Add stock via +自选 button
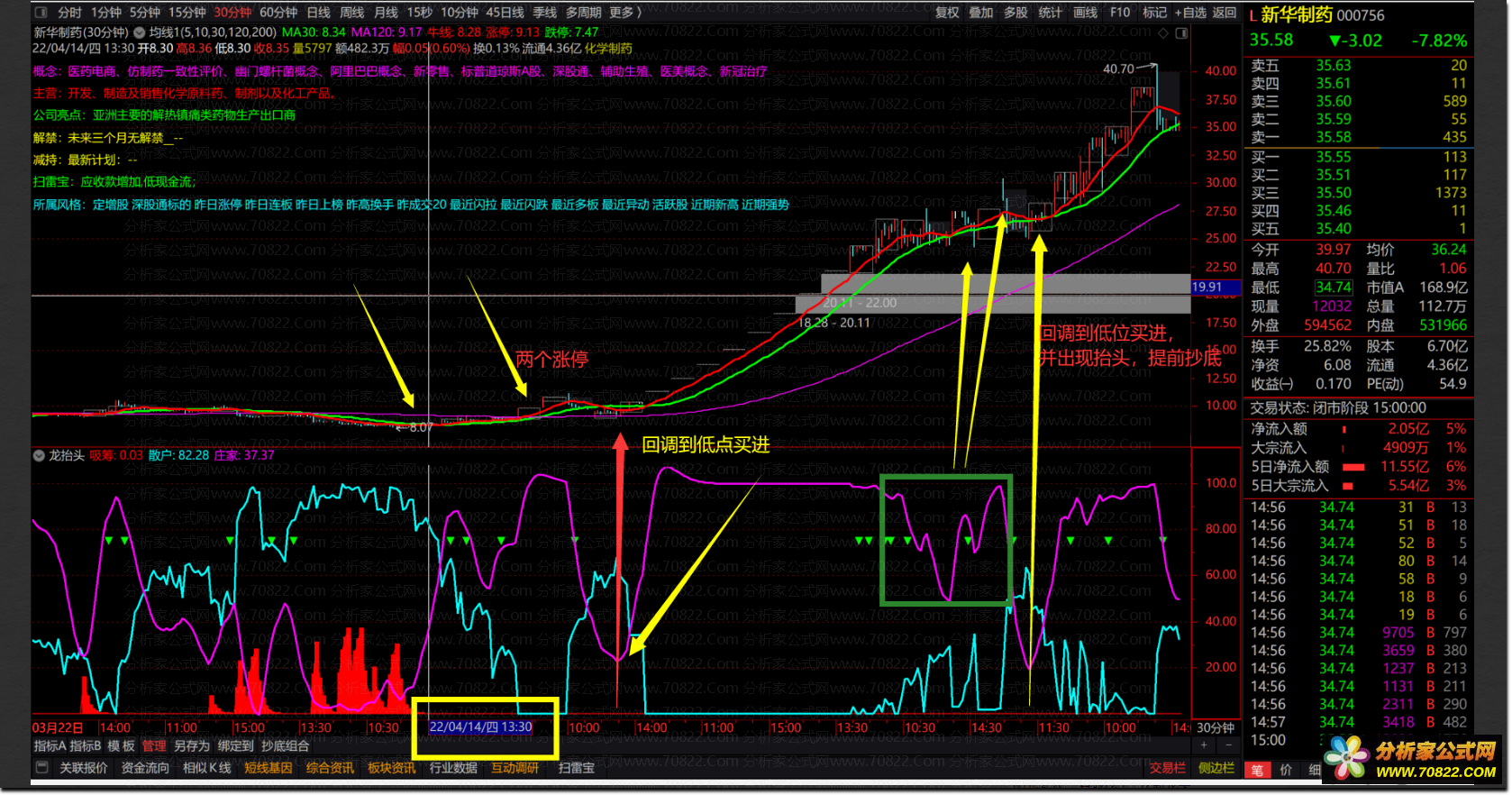The height and width of the screenshot is (795, 1512). (x=1189, y=13)
